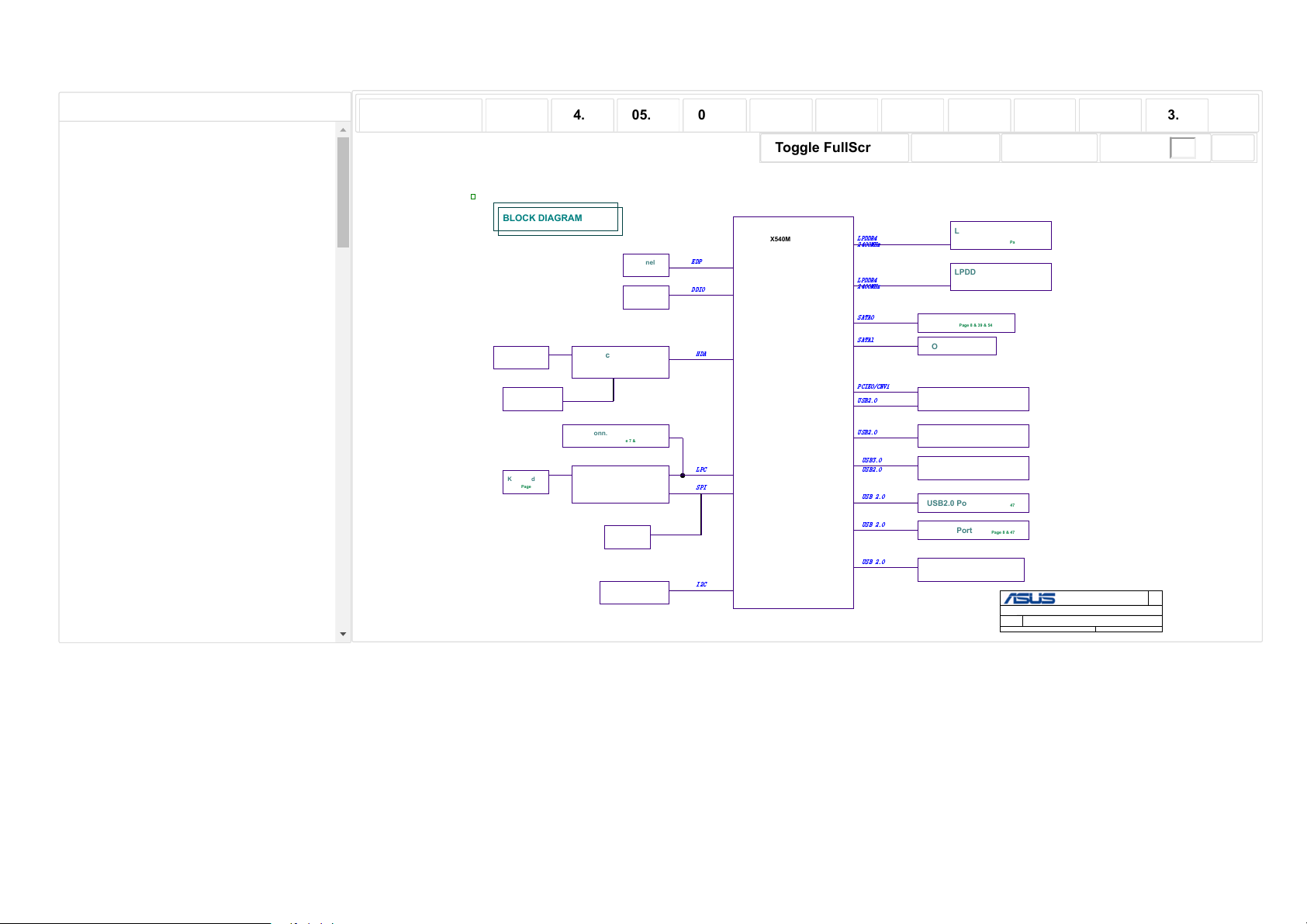Click the ASUS logo in title block
The width and height of the screenshot is (1307, 924).
(x=1029, y=598)
